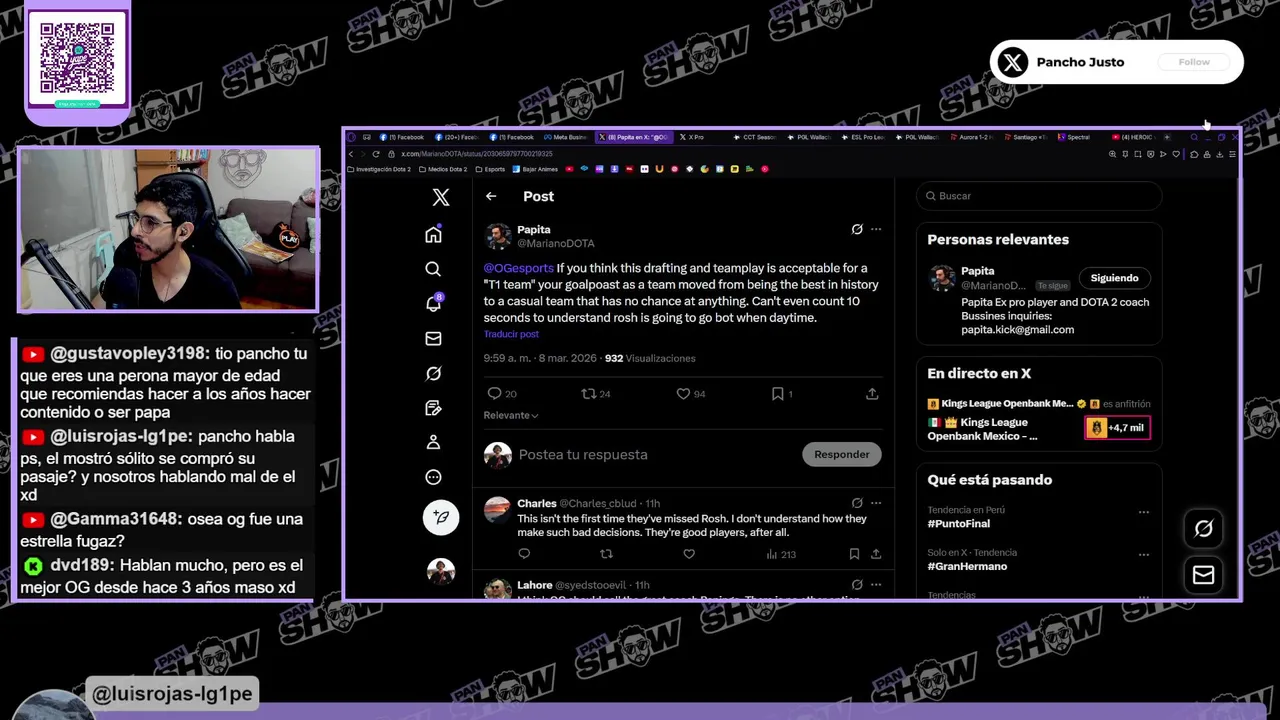Viewport: 1280px width, 720px height.
Task: Open floating Messages button
Action: click(x=1203, y=575)
